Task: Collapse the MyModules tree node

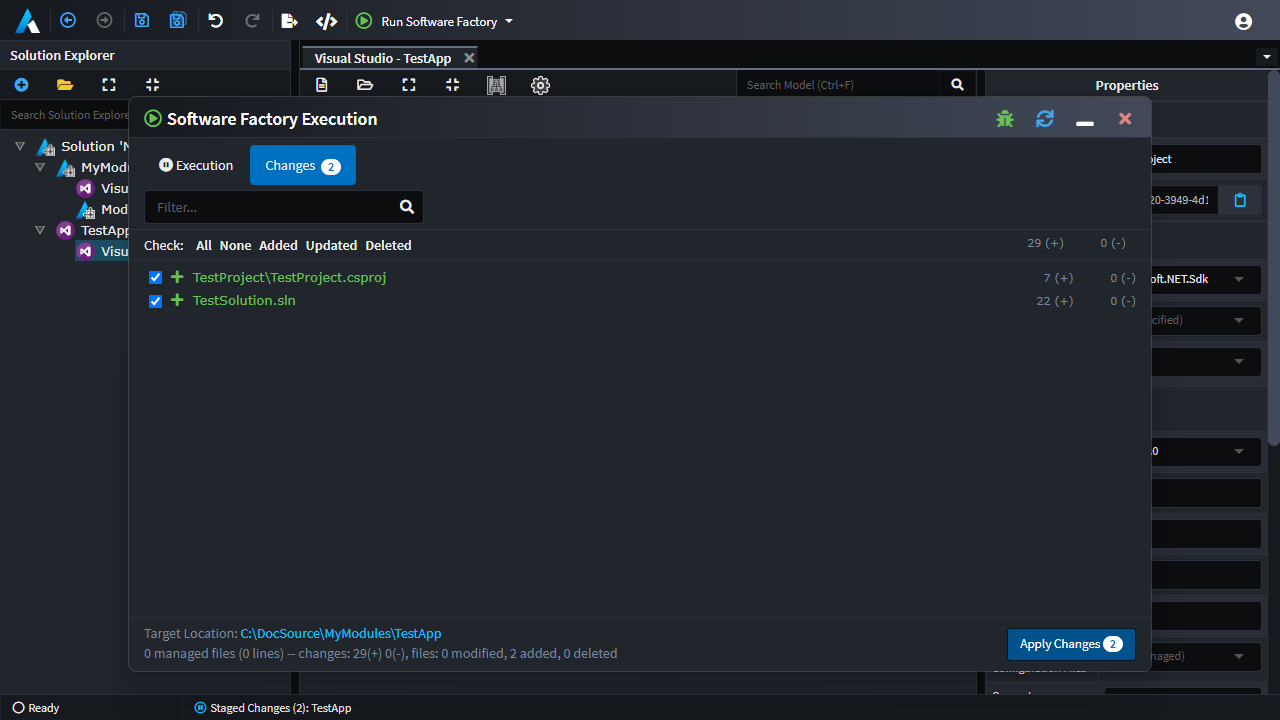Action: [x=40, y=167]
